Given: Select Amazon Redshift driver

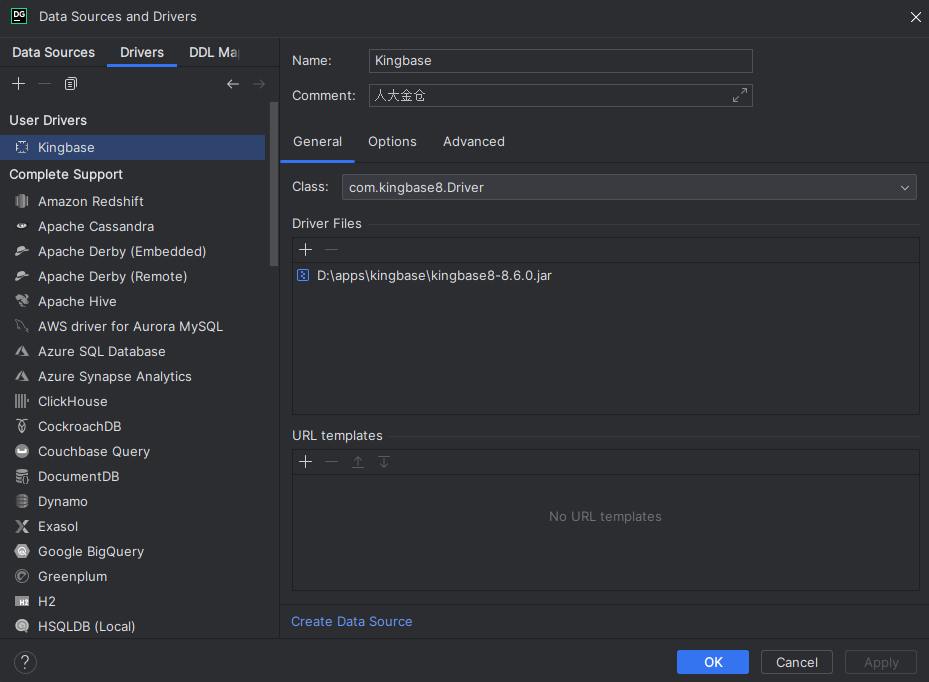Looking at the screenshot, I should (90, 202).
